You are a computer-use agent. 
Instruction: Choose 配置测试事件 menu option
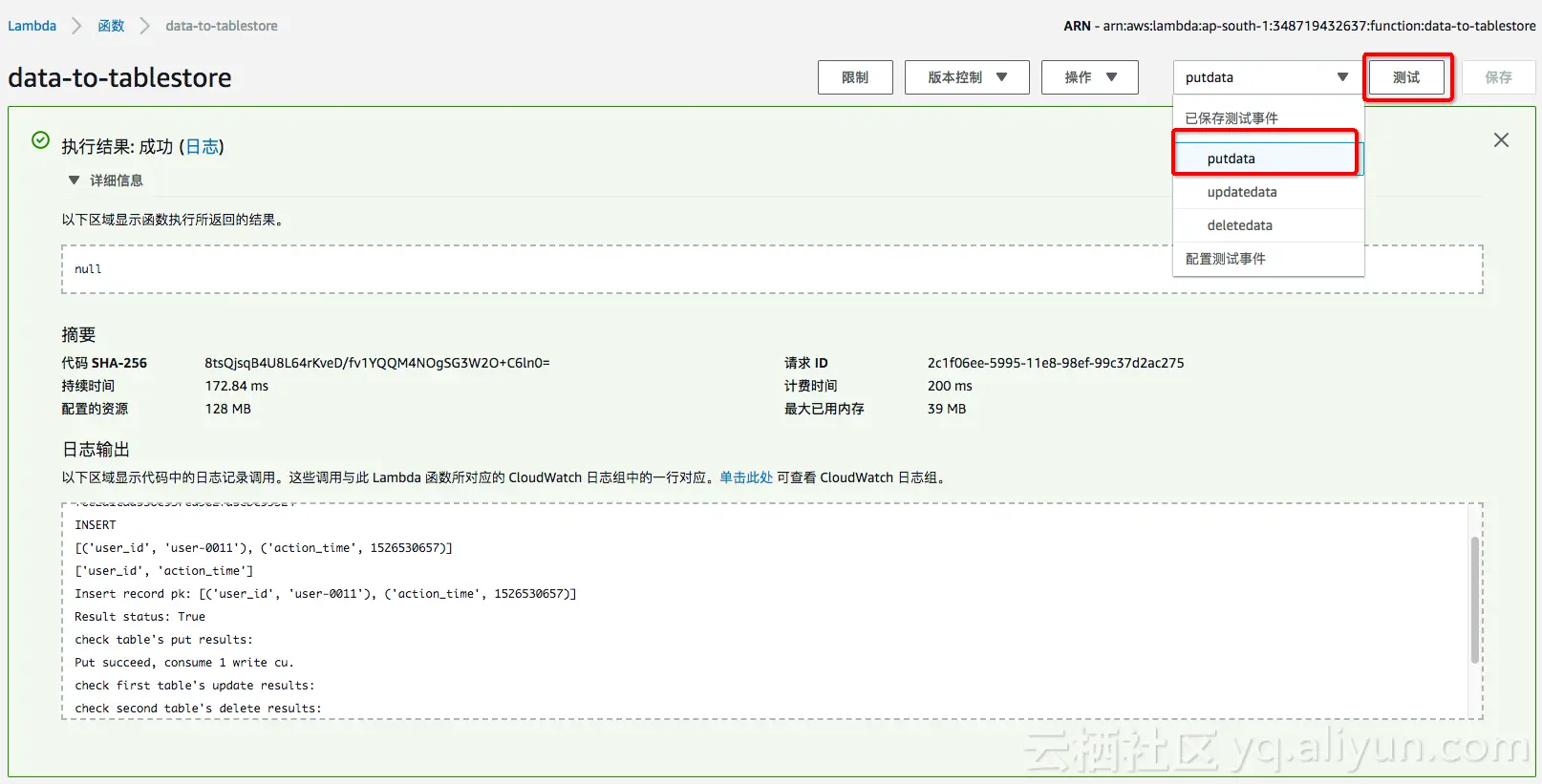(x=1268, y=259)
